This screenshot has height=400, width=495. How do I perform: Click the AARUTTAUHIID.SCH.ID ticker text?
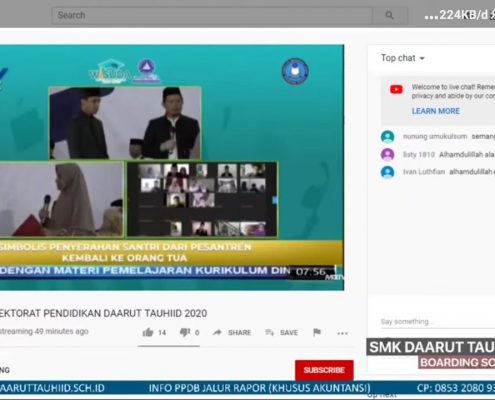52,388
